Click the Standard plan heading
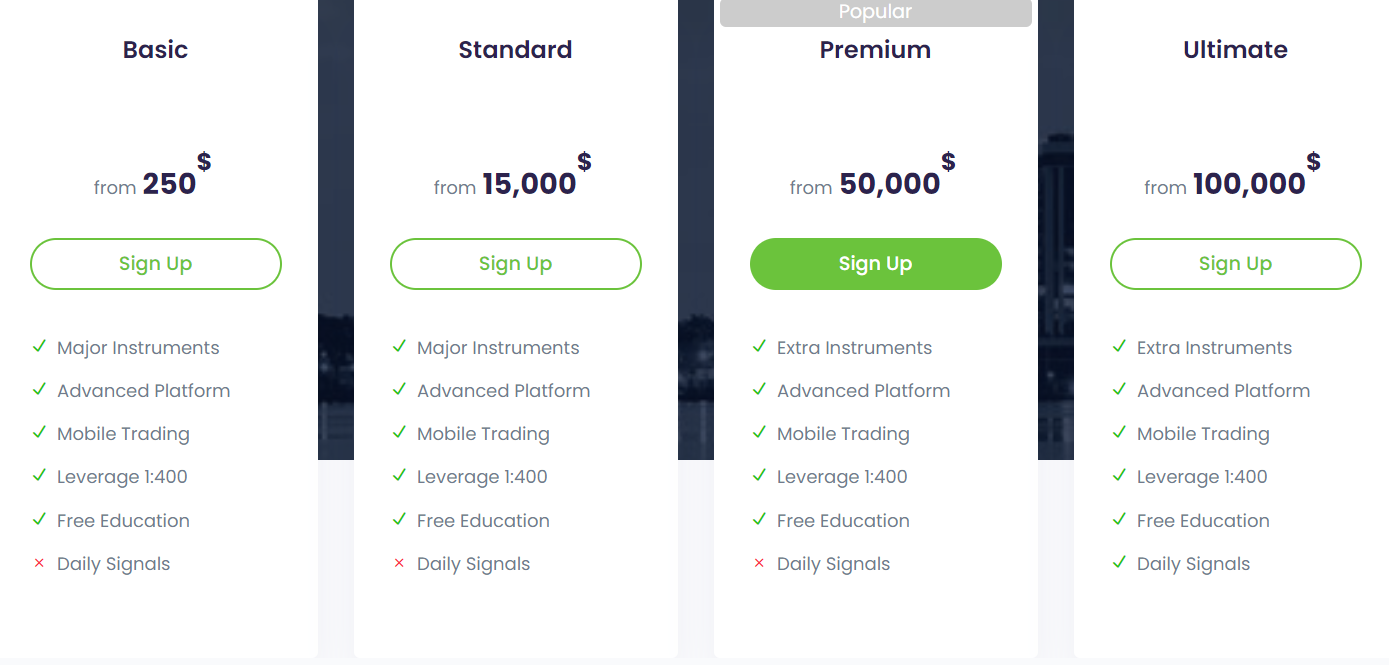 click(515, 50)
